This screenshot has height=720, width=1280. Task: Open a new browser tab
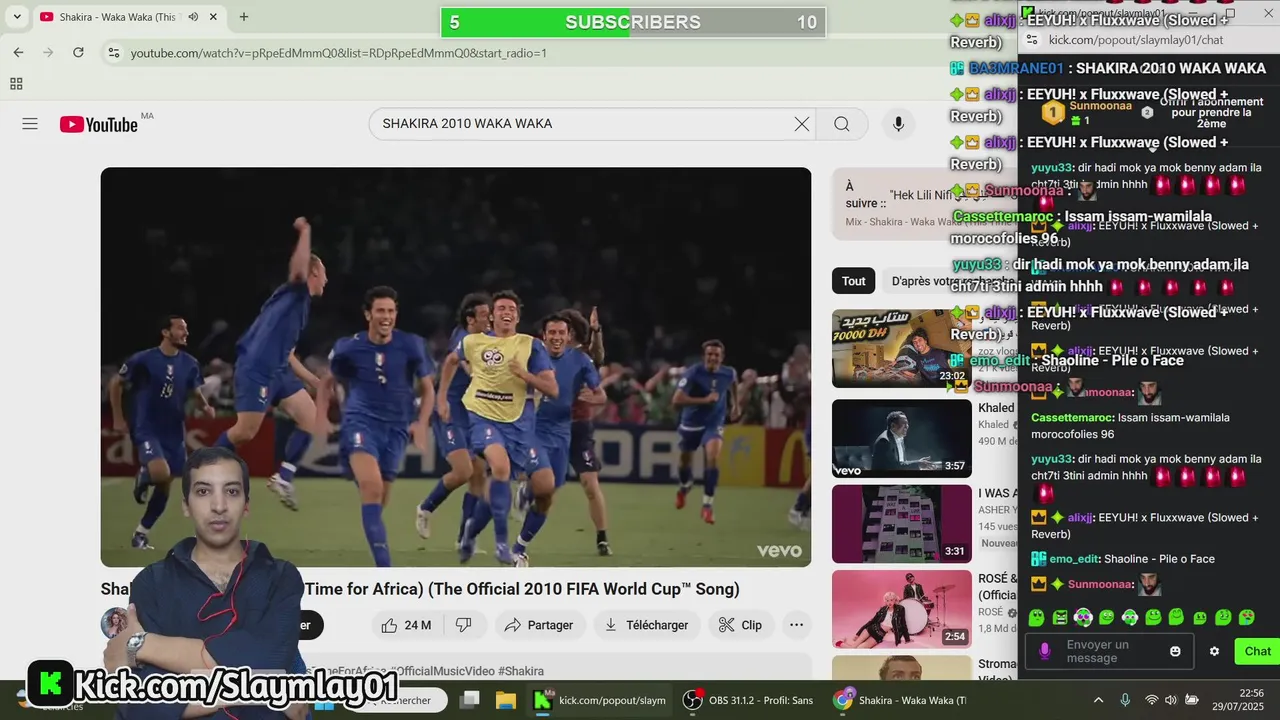click(243, 17)
